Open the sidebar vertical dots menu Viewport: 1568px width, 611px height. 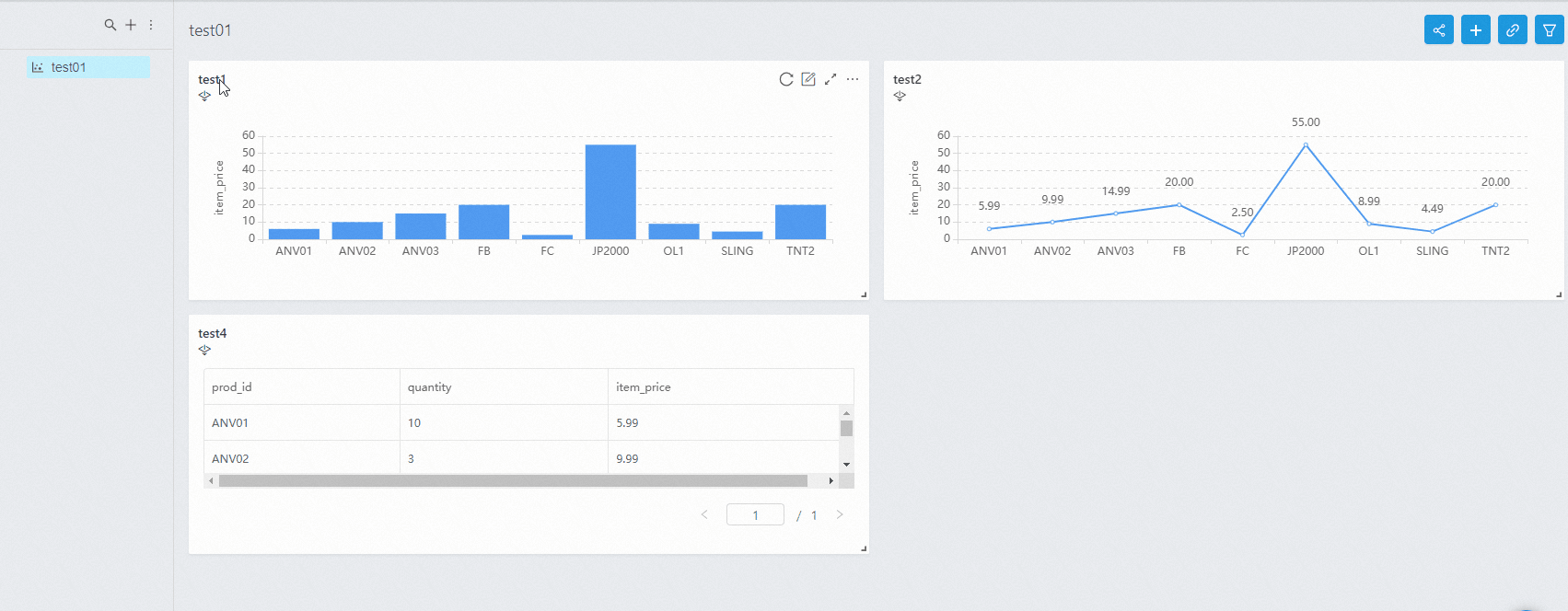tap(151, 26)
